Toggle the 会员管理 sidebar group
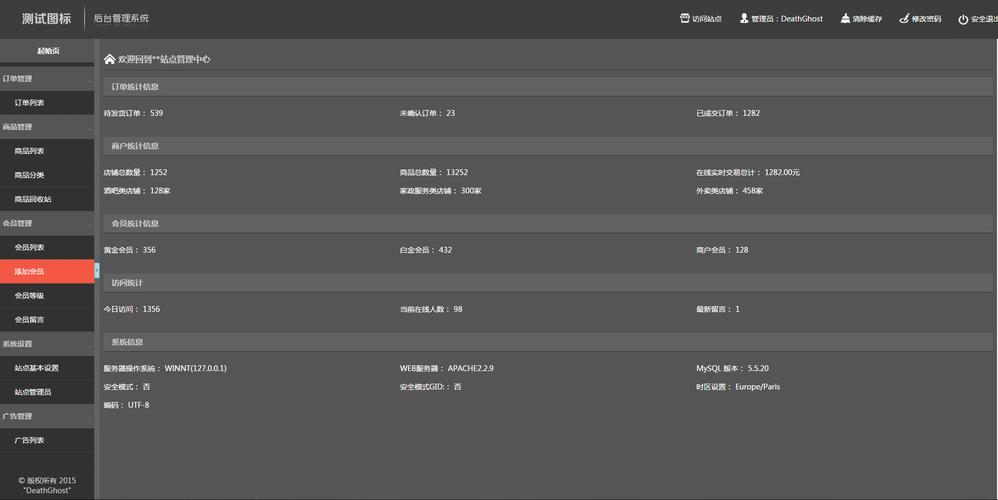The width and height of the screenshot is (998, 500). (x=47, y=223)
